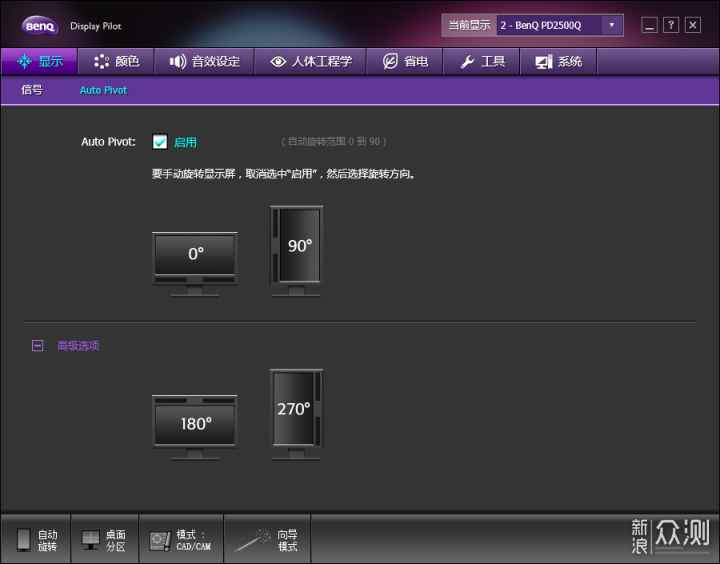
Task: Minimize the Display Pilot window
Action: coord(649,25)
